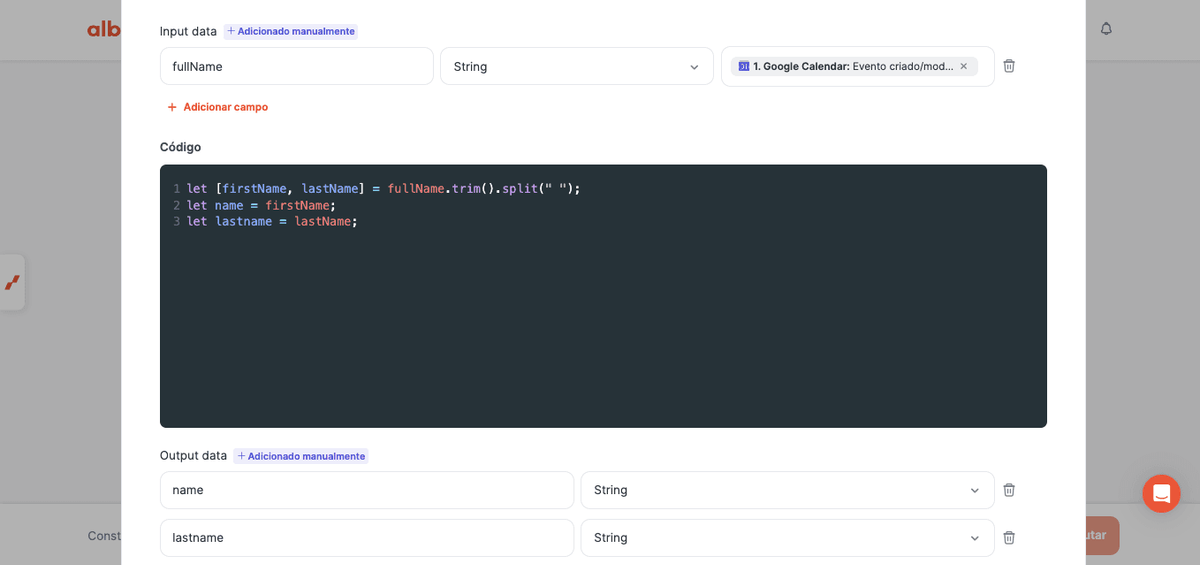Edit the lastname output field
The height and width of the screenshot is (565, 1200).
[367, 538]
